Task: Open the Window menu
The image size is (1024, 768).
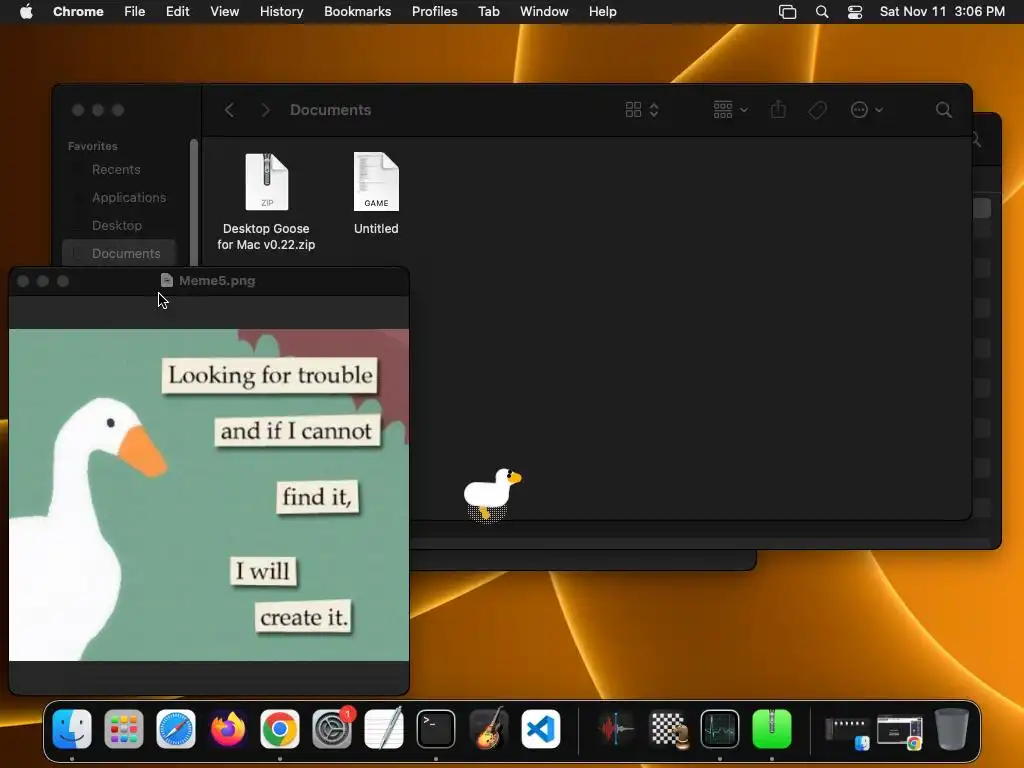Action: (x=544, y=11)
